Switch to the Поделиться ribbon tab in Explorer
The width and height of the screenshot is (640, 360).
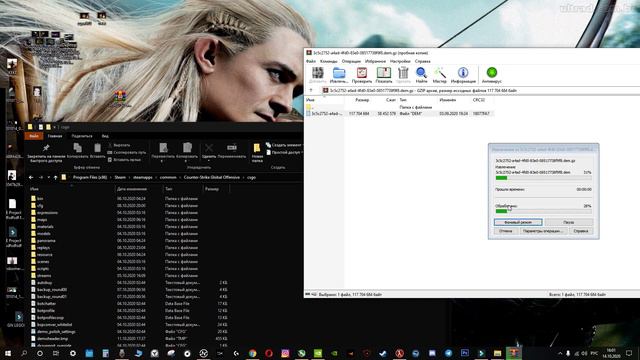[82, 136]
